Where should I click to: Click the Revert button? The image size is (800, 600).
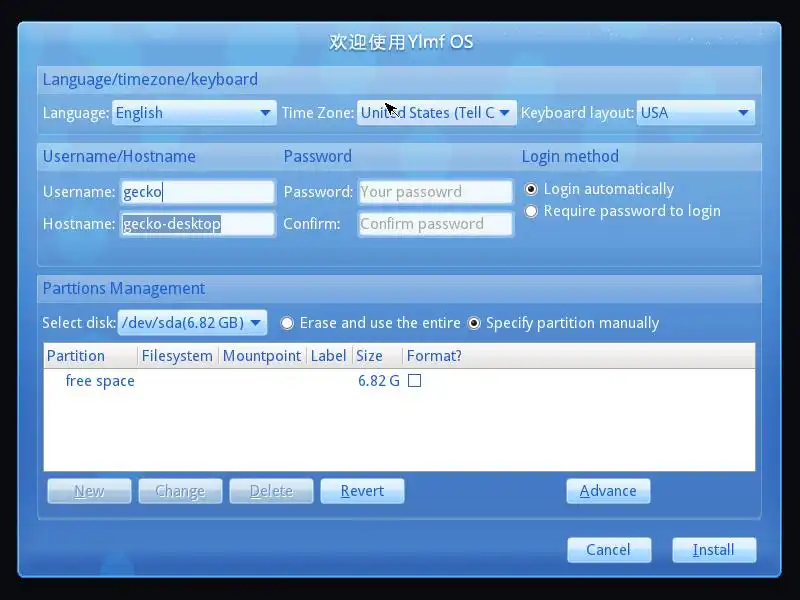pos(362,491)
